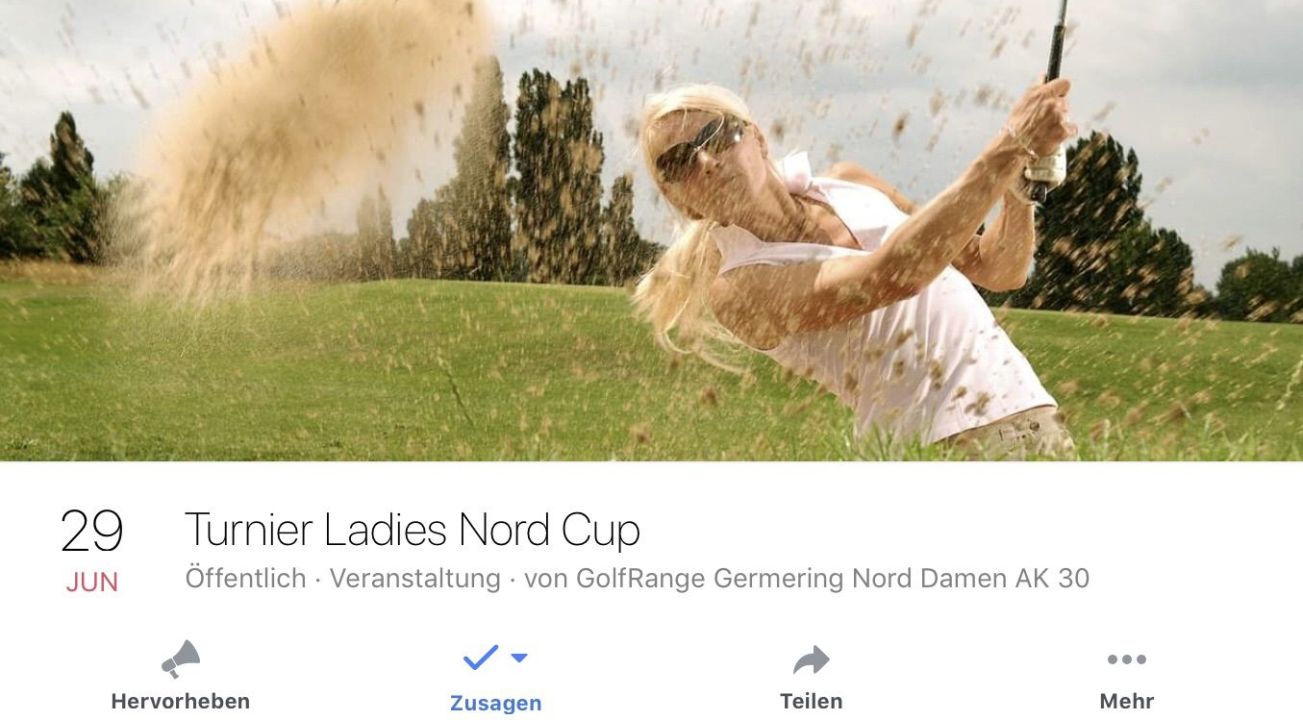Viewport: 1303px width, 720px height.
Task: Tap the blue checkmark Zusagen icon
Action: coord(481,657)
